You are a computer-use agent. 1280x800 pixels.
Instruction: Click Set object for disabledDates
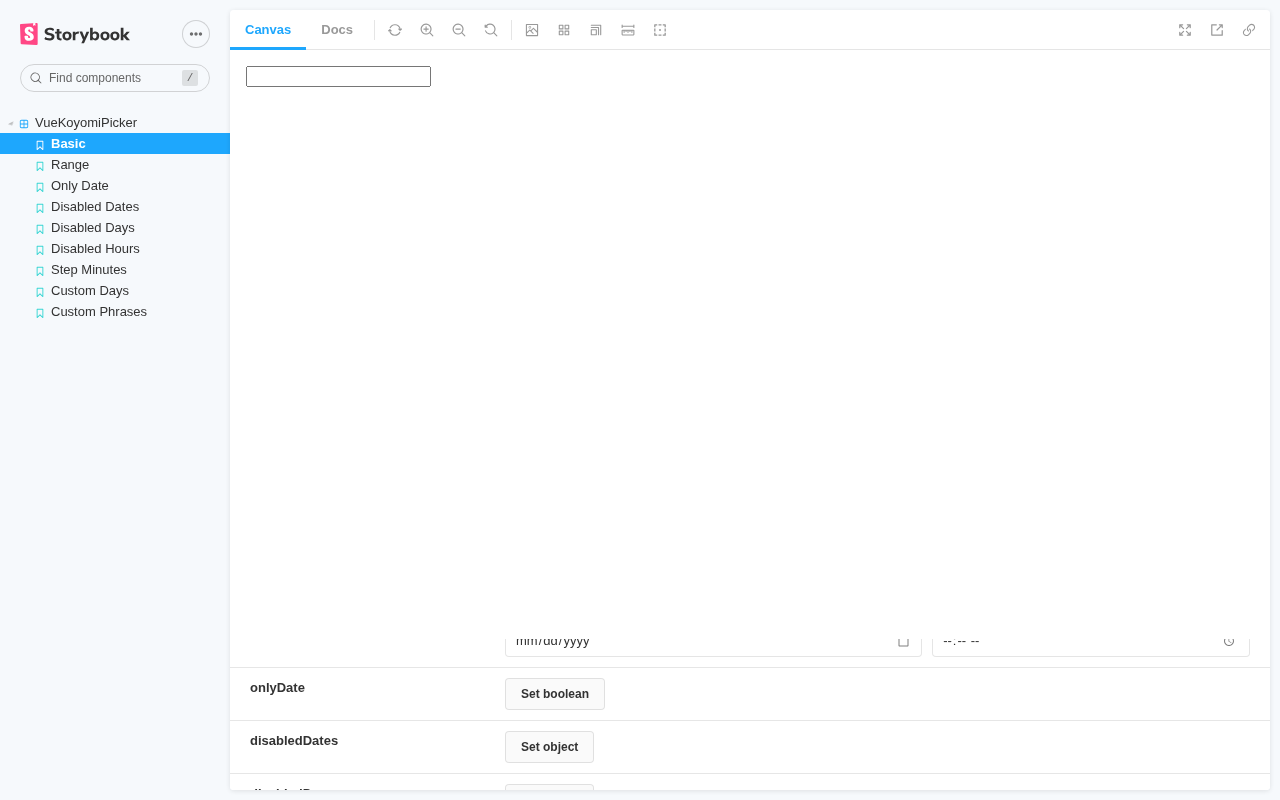point(549,747)
